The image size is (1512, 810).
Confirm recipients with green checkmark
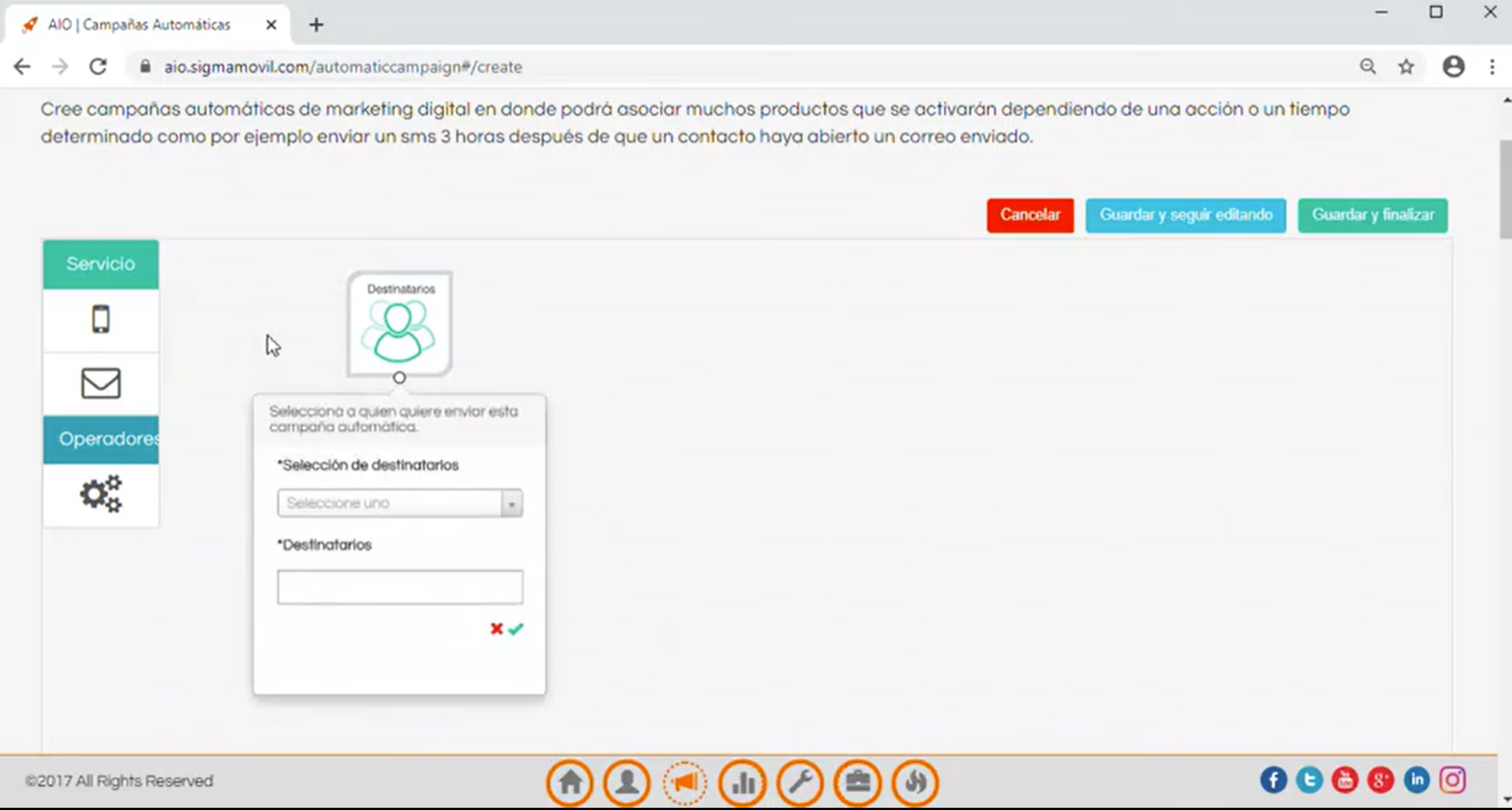(x=516, y=628)
